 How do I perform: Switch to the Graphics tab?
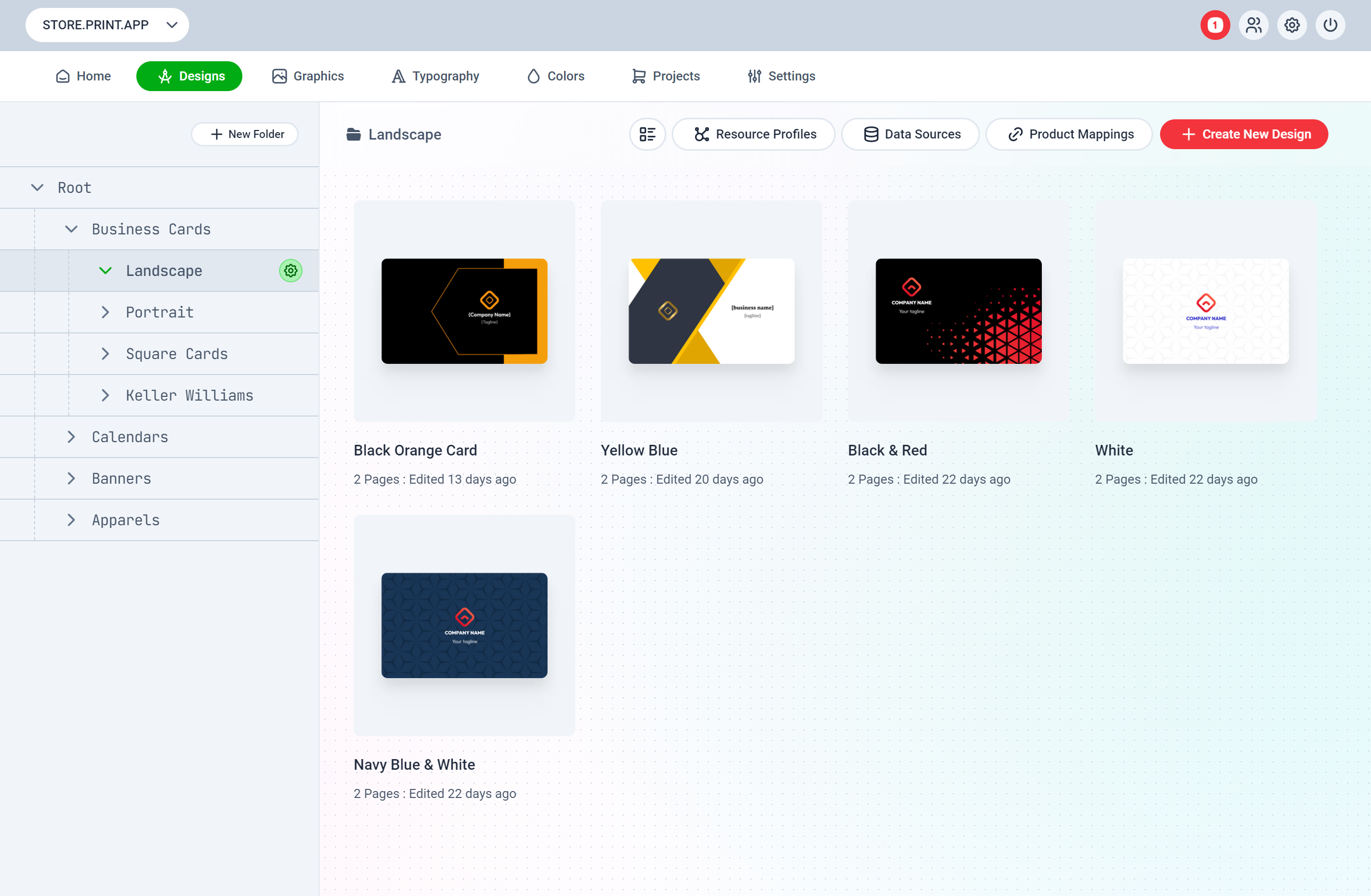308,76
